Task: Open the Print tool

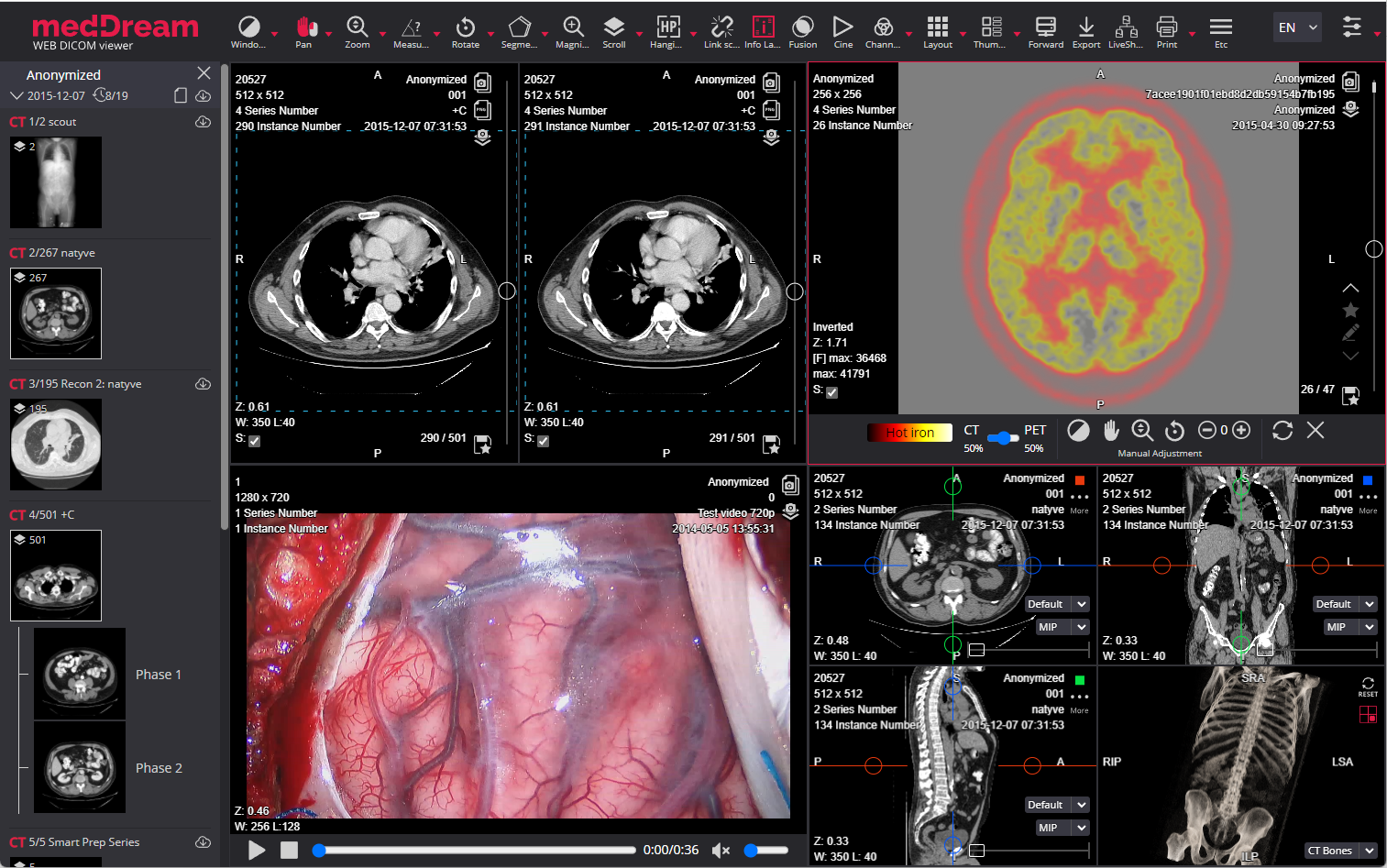Action: (1166, 27)
